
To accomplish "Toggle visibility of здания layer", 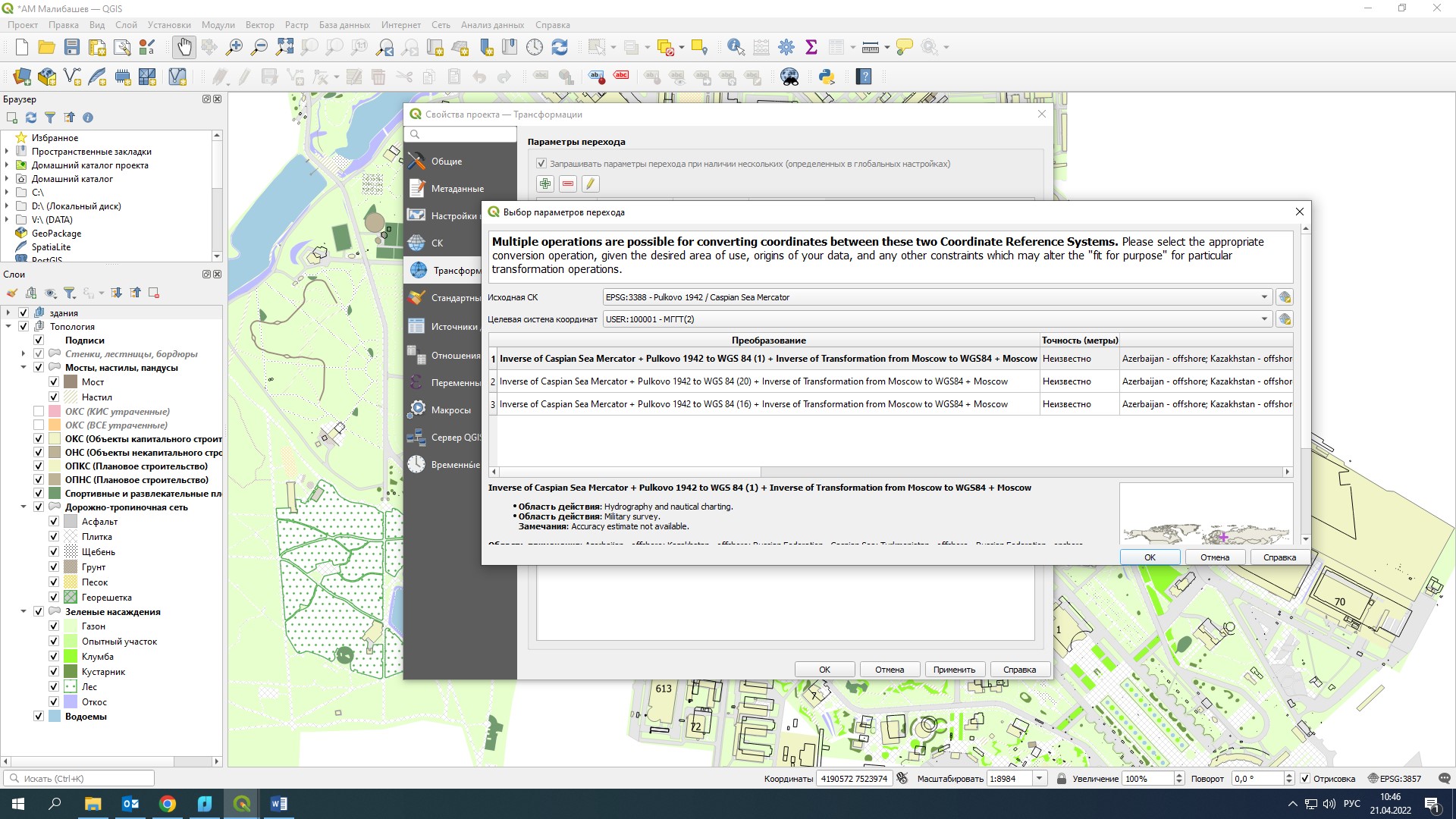I will pos(24,312).
